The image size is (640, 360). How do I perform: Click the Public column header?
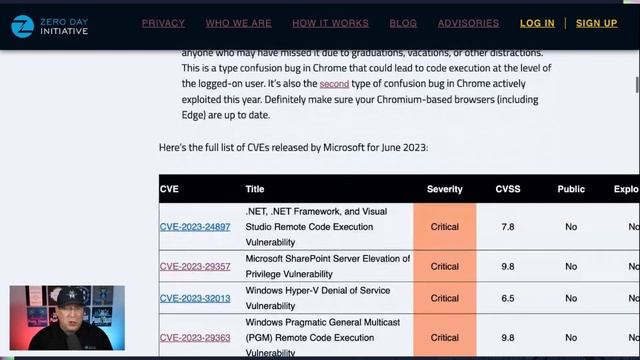[571, 189]
